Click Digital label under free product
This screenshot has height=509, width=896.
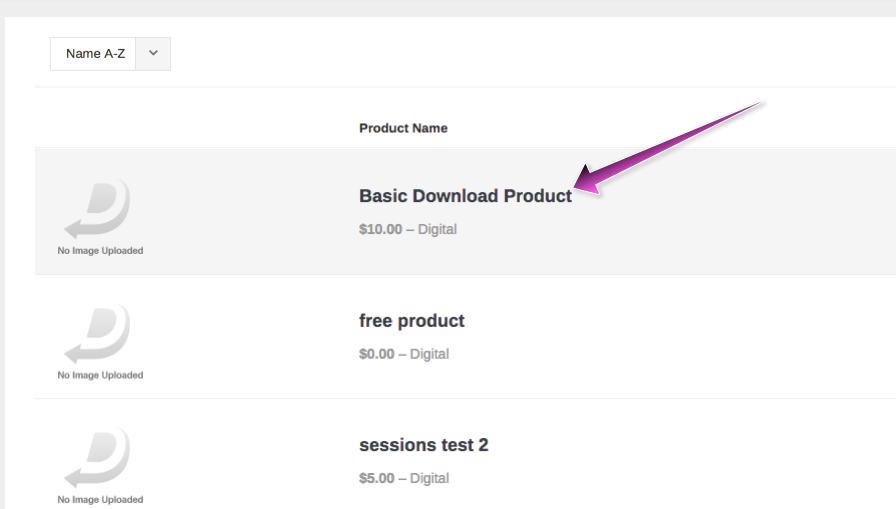(429, 354)
